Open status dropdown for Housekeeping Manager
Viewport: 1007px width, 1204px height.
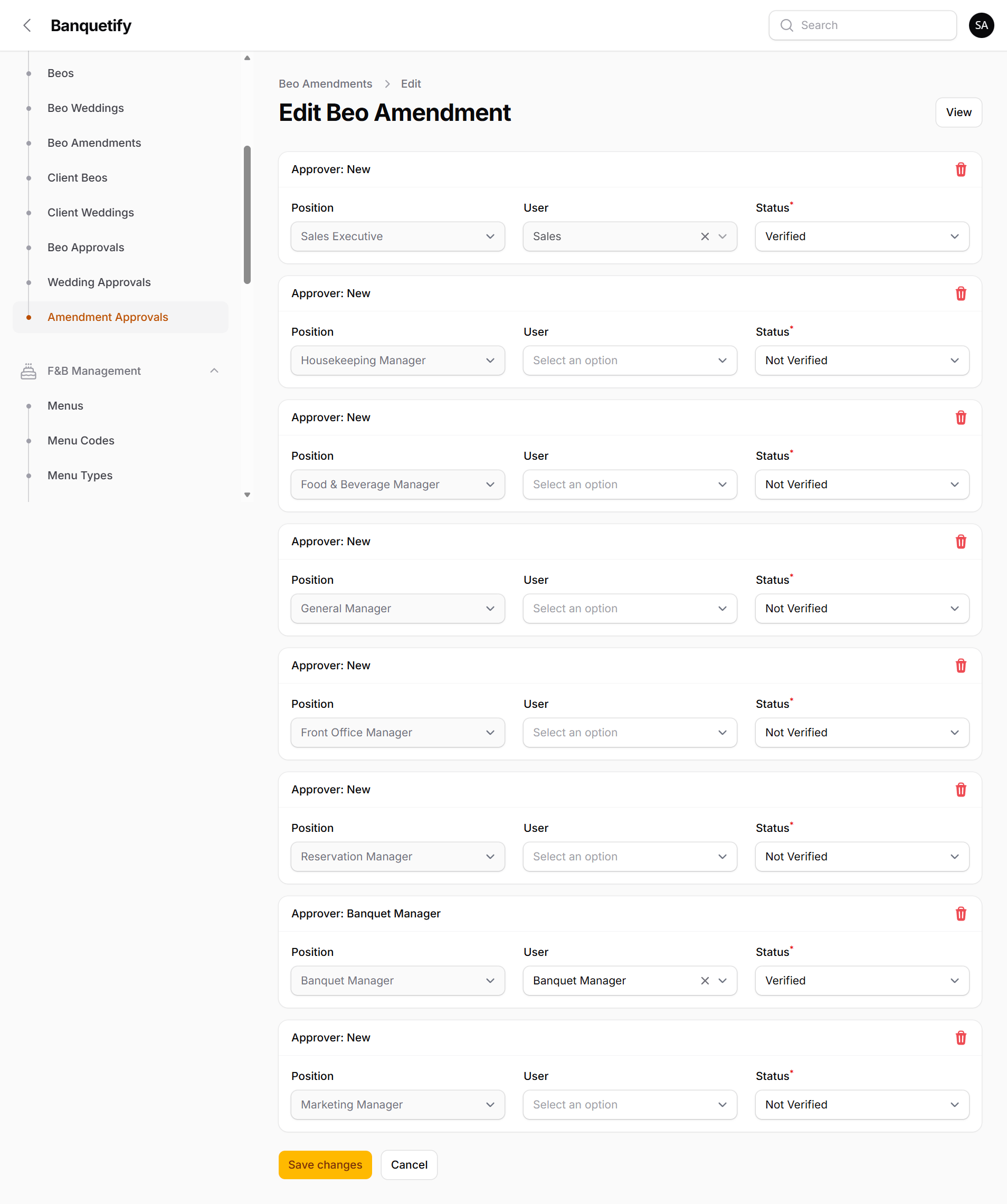click(x=861, y=360)
